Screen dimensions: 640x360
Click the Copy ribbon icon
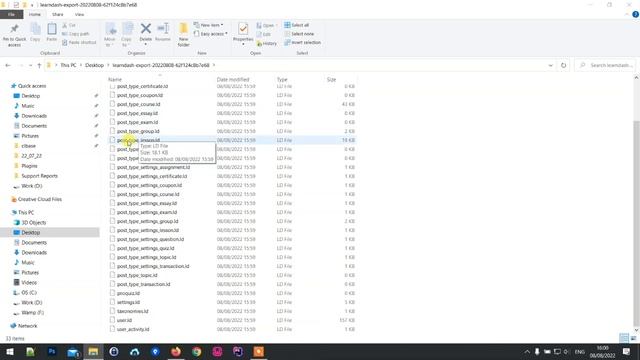point(35,32)
